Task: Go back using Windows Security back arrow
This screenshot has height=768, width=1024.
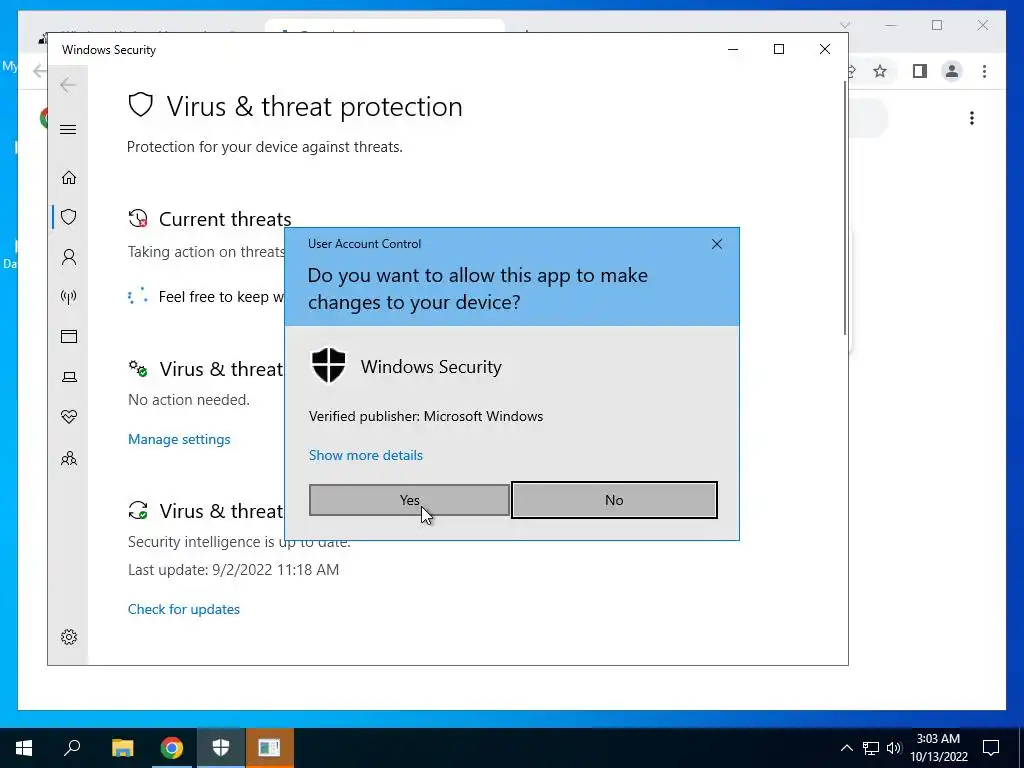Action: (68, 85)
